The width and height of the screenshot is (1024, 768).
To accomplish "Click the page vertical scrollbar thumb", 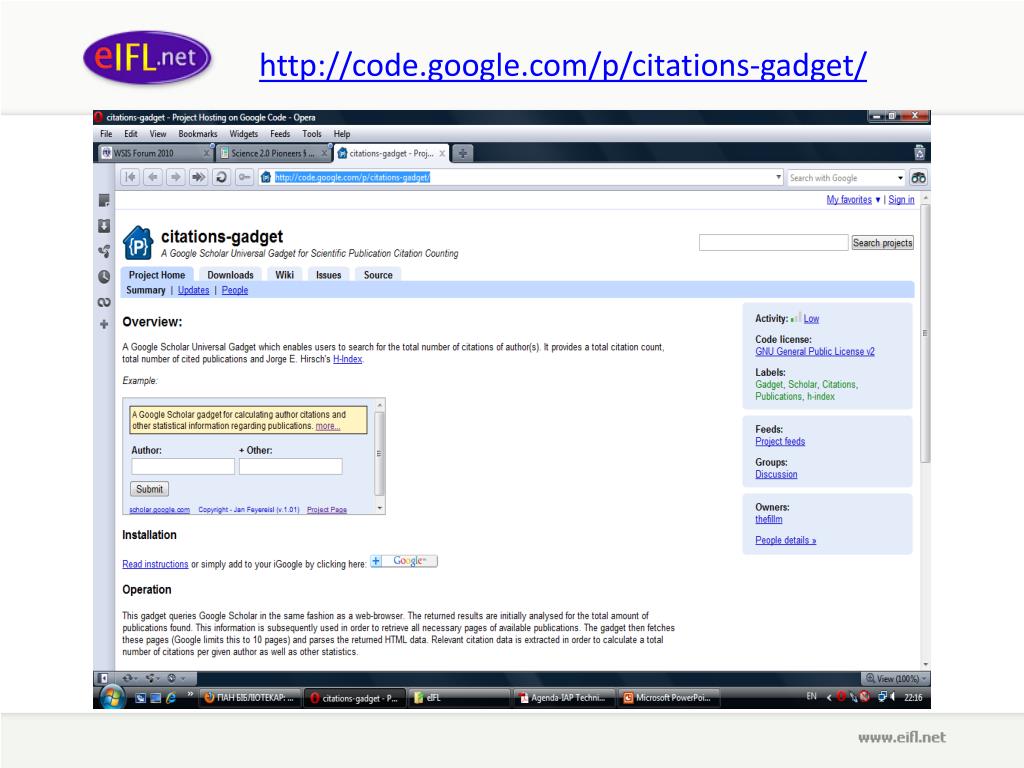I will 925,334.
